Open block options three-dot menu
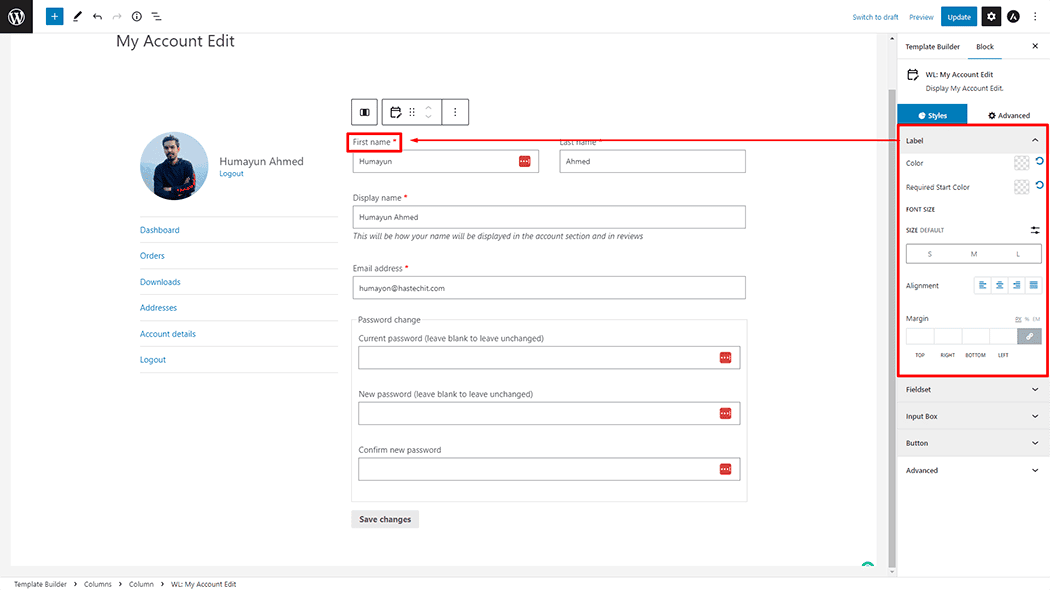 tap(455, 112)
